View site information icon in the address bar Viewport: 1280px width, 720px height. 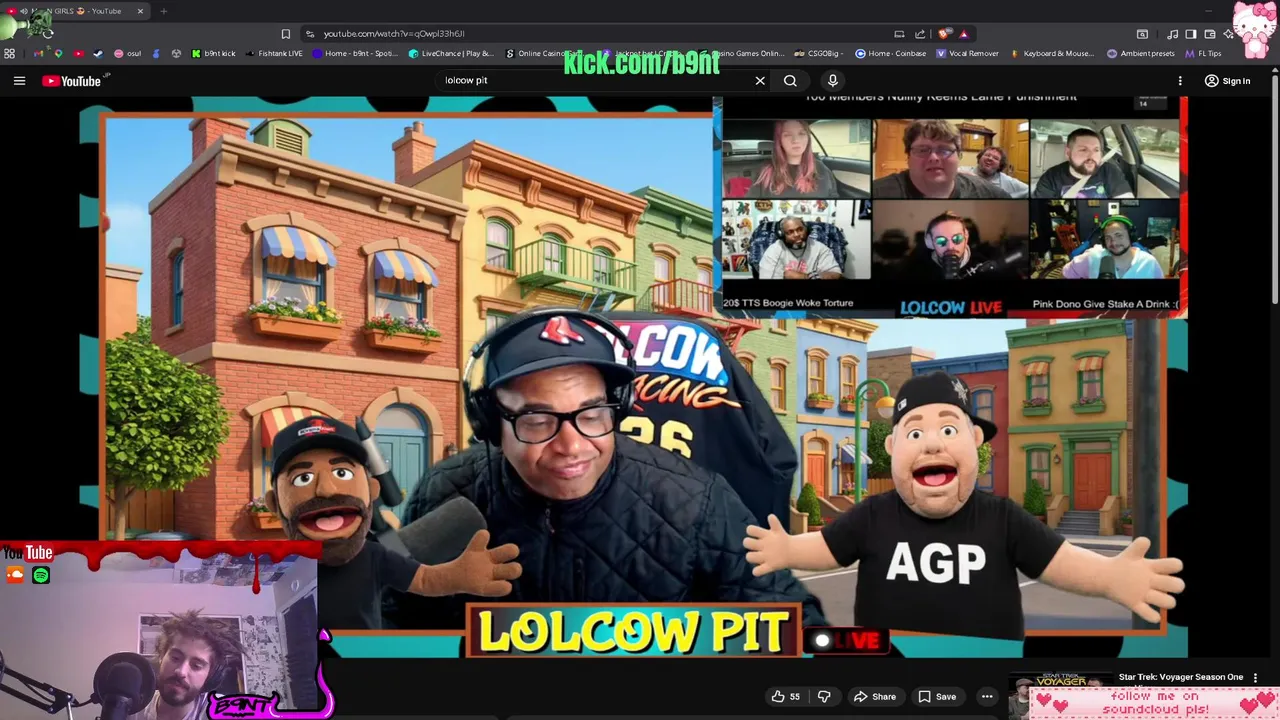click(x=310, y=33)
